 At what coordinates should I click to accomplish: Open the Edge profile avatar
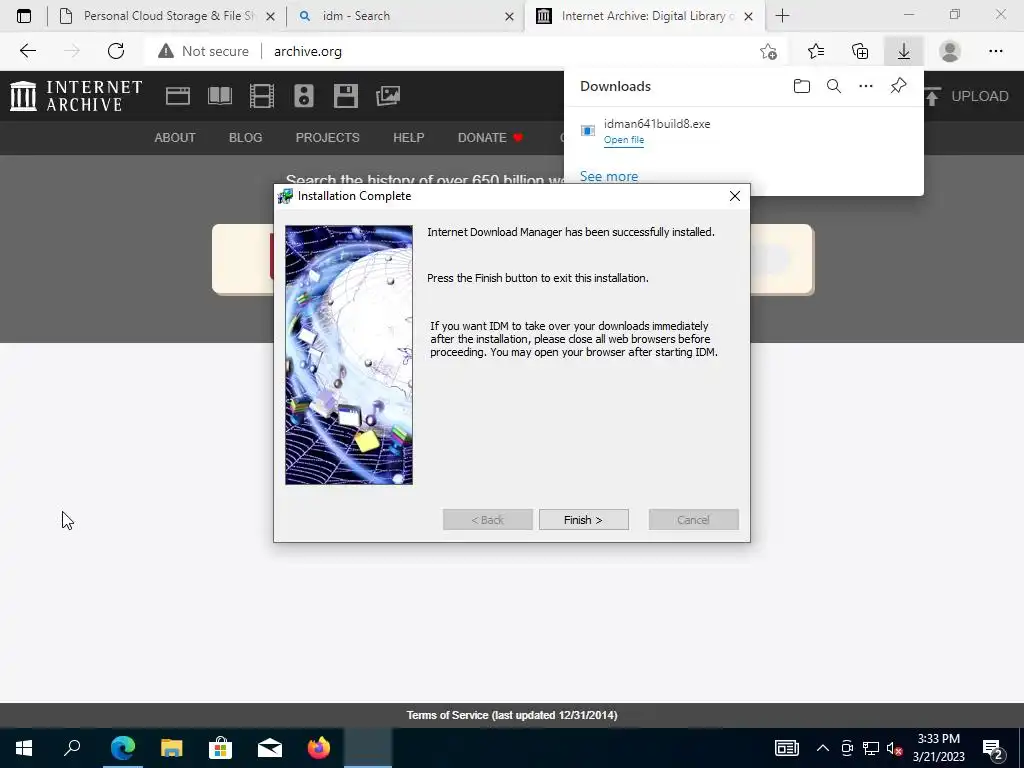click(950, 51)
